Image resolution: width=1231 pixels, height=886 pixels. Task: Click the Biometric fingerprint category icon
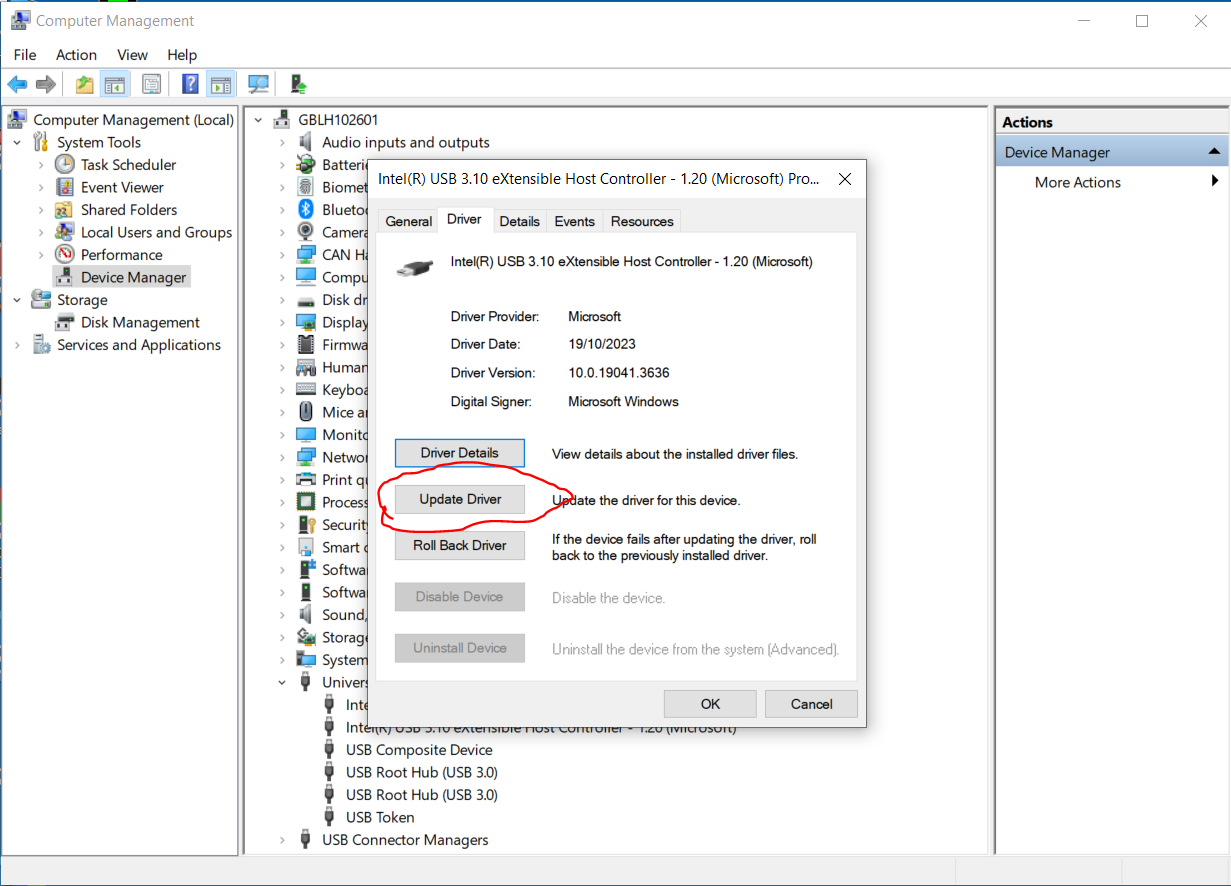tap(306, 187)
